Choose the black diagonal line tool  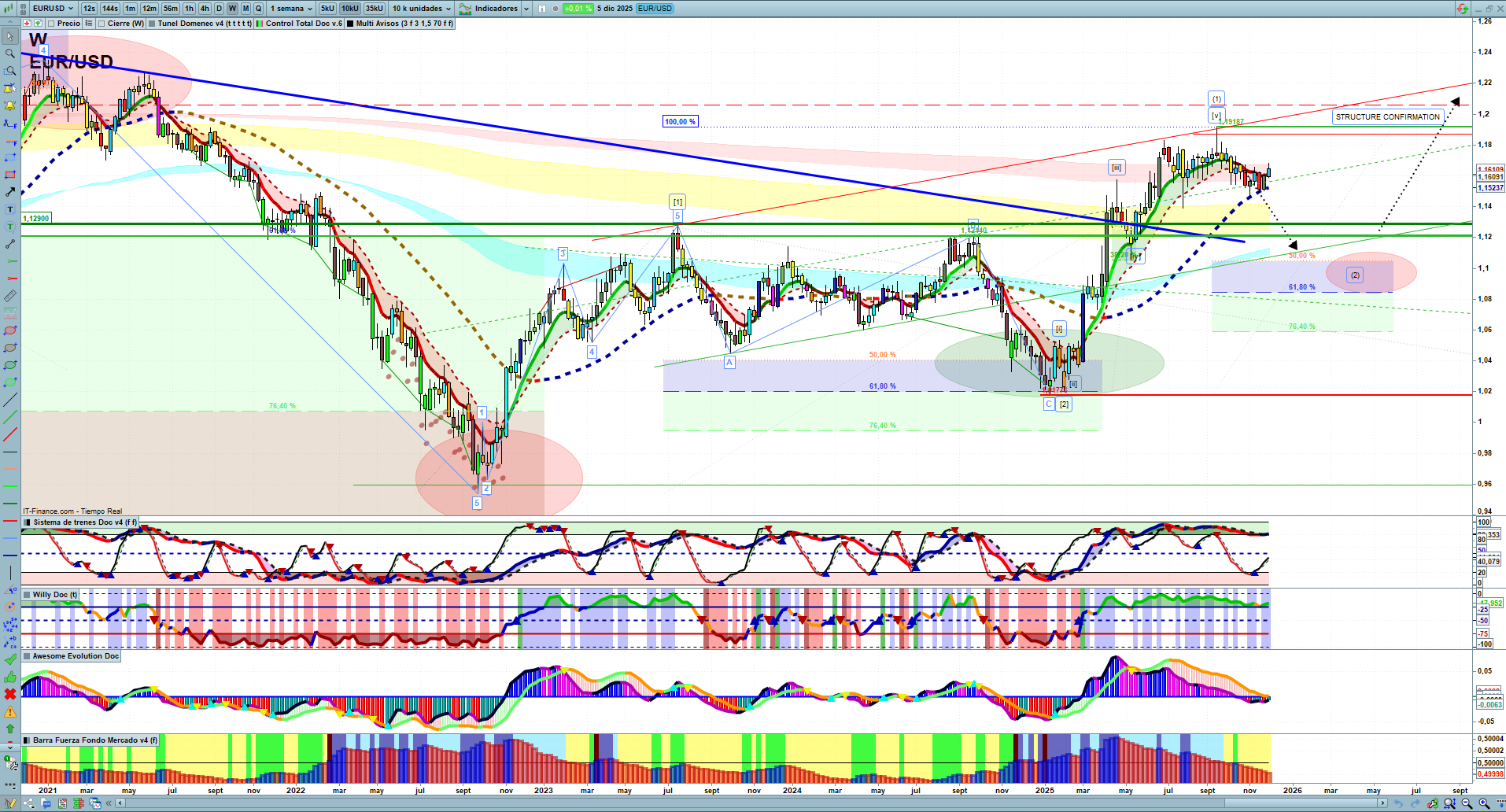tap(10, 400)
